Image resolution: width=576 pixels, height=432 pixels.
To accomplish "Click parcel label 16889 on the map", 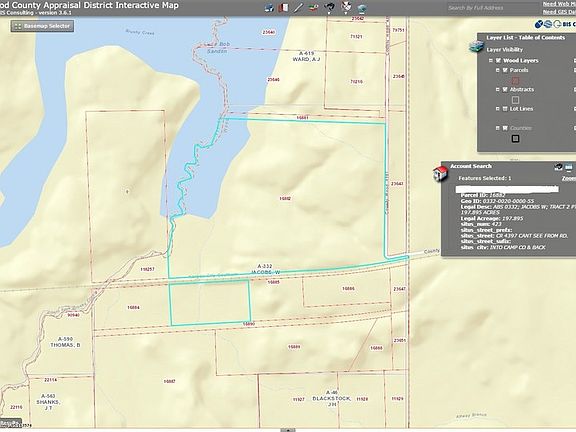I will [x=294, y=347].
